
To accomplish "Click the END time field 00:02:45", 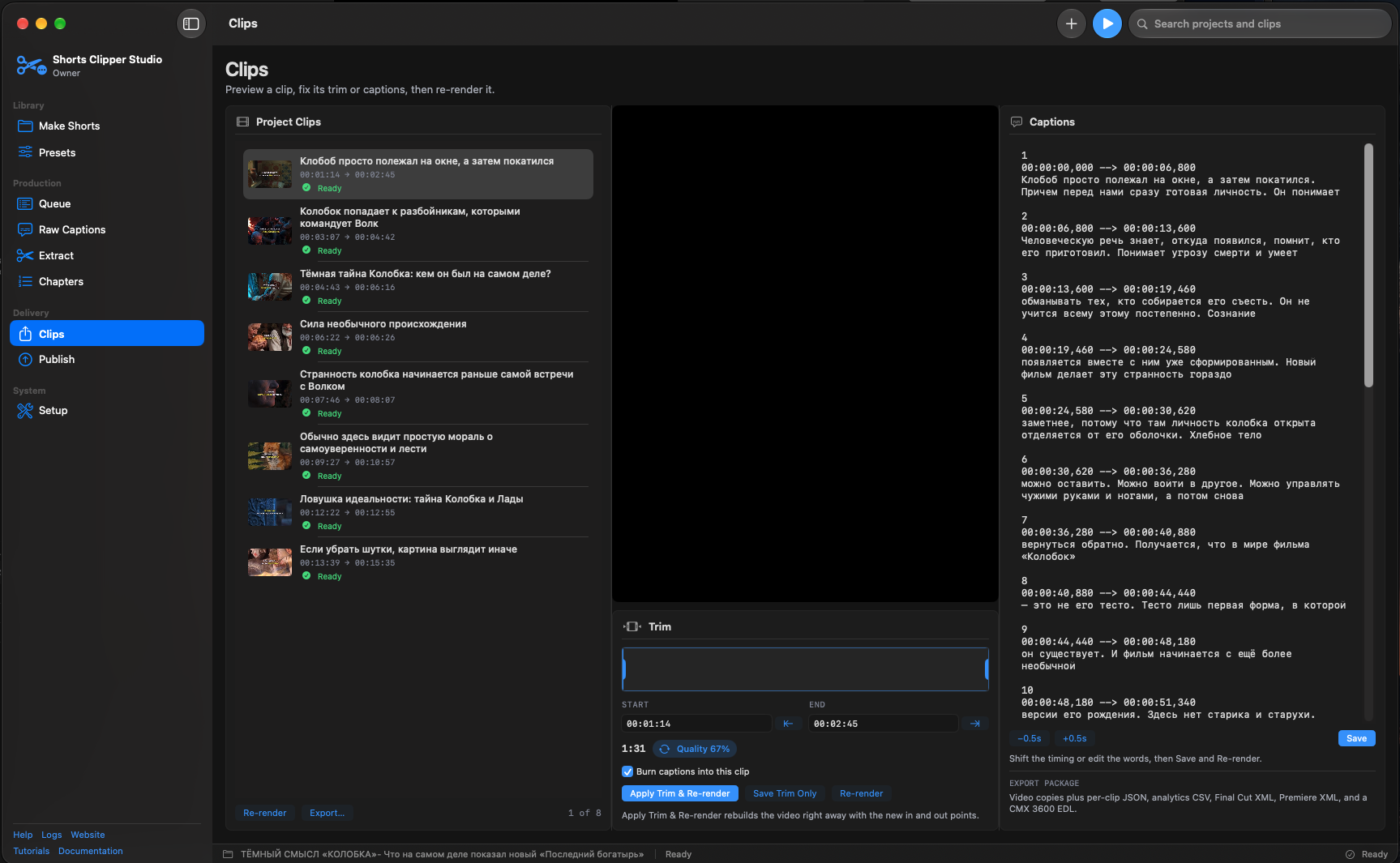I will click(883, 724).
